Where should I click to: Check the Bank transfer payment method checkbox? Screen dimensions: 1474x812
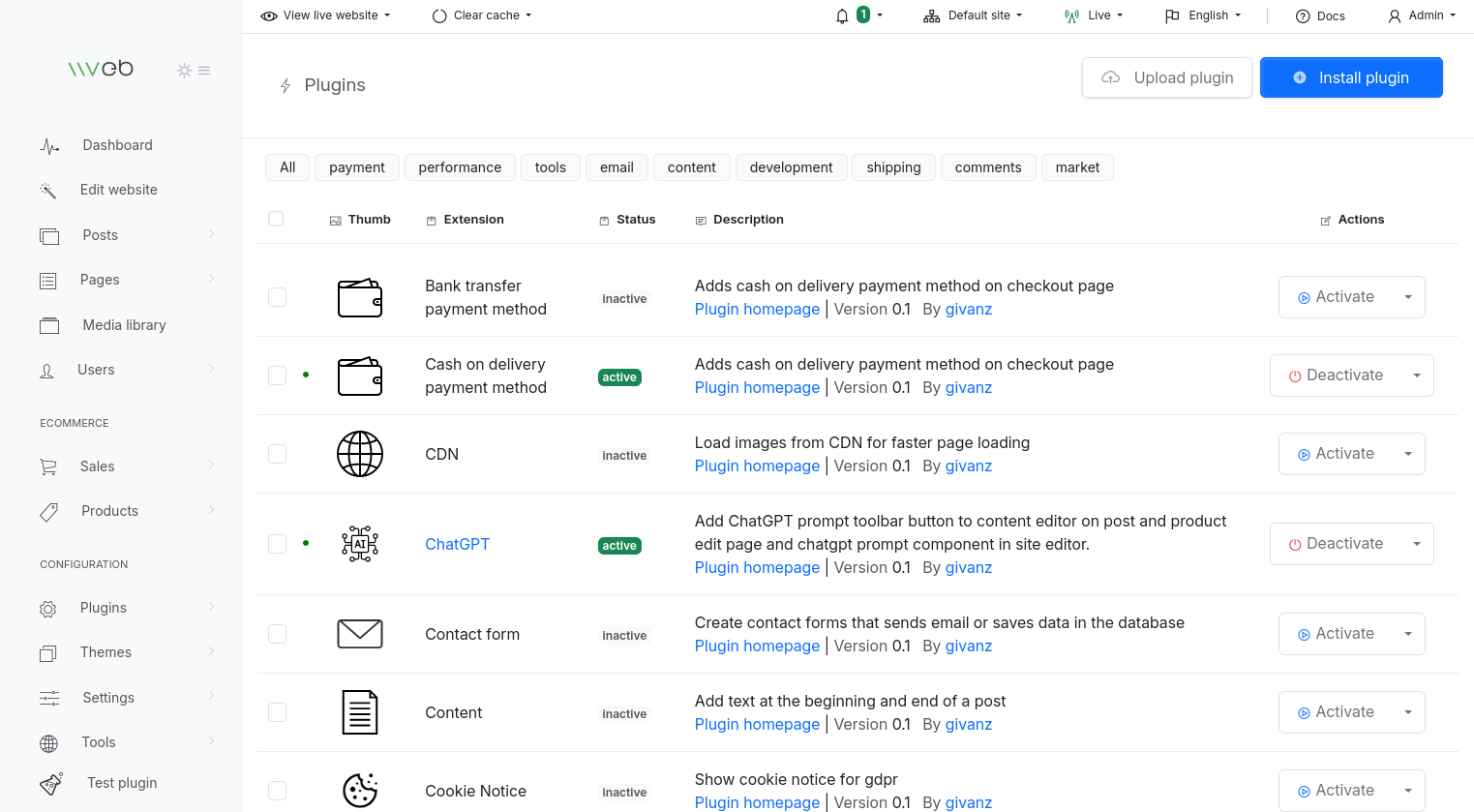(x=277, y=297)
